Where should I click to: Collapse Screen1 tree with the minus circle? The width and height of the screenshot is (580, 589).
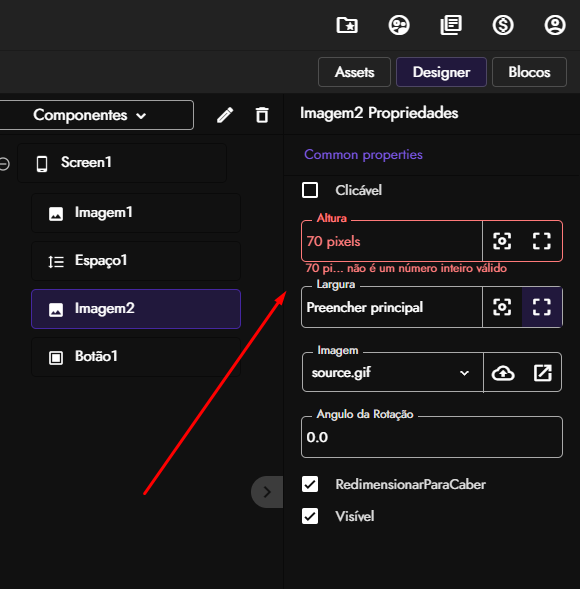pyautogui.click(x=4, y=163)
